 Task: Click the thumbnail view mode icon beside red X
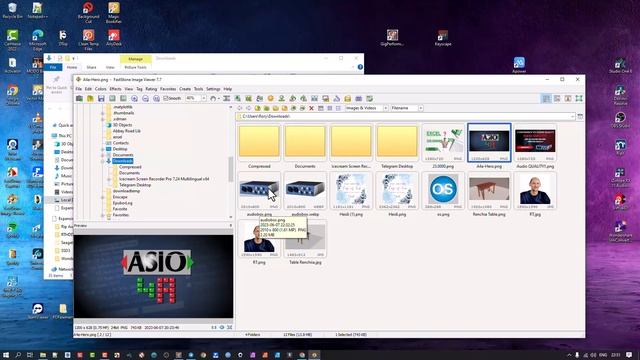[x=321, y=108]
